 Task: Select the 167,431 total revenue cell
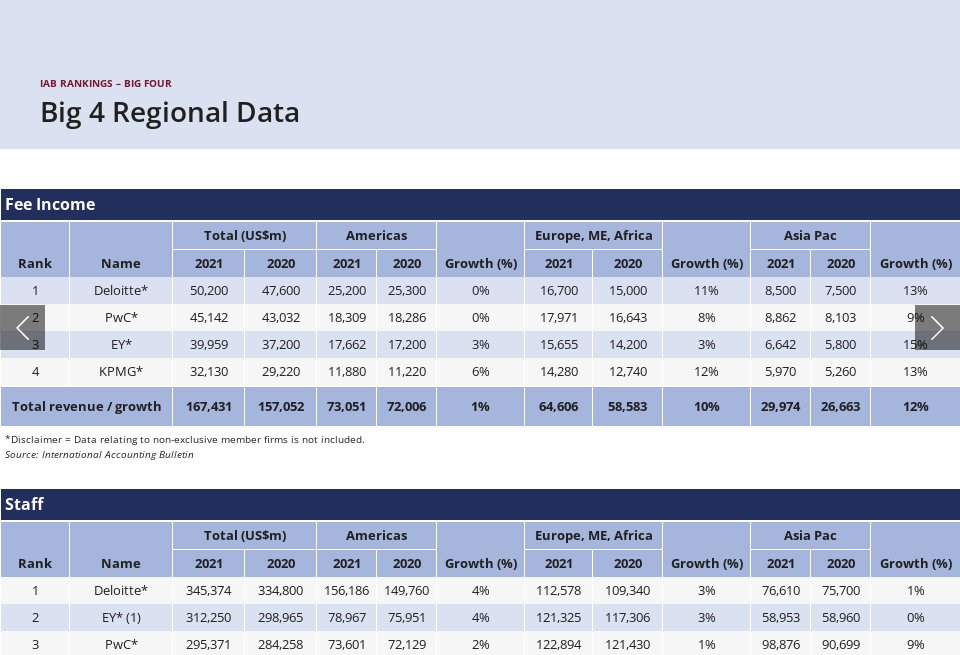tap(208, 407)
